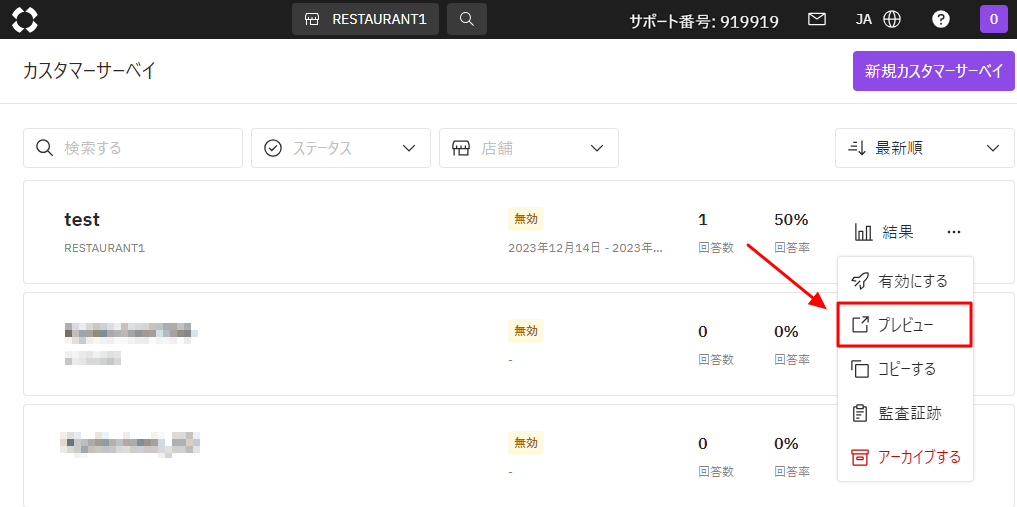Choose プレビュー from the context menu

click(905, 325)
